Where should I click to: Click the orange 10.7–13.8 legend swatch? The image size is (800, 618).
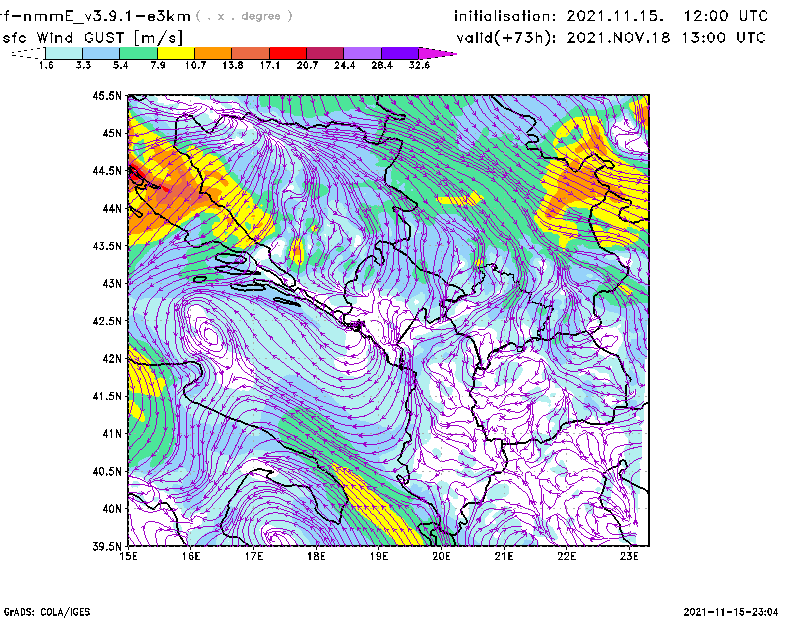click(x=213, y=53)
